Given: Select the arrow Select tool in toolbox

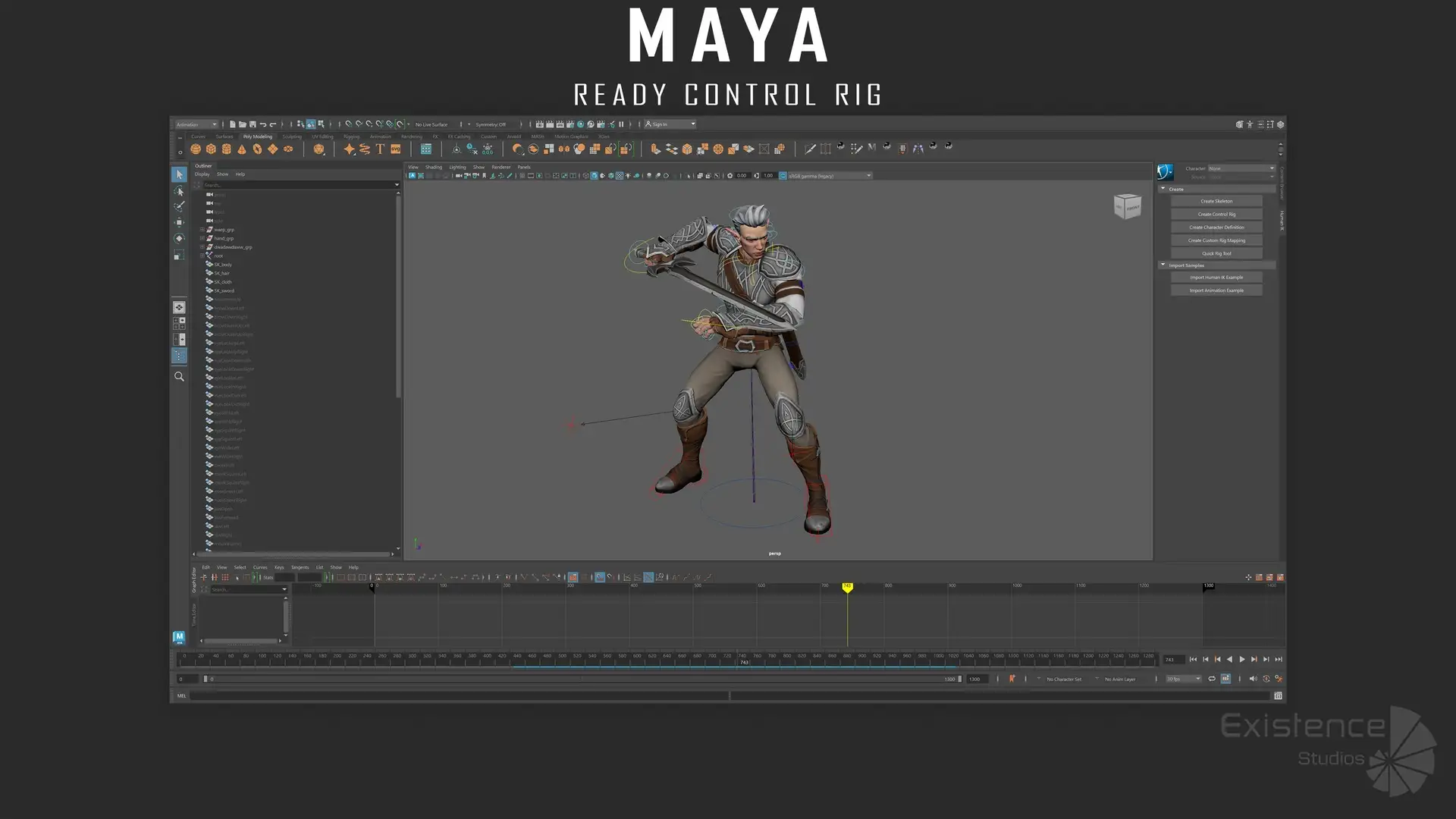Looking at the screenshot, I should pyautogui.click(x=179, y=174).
